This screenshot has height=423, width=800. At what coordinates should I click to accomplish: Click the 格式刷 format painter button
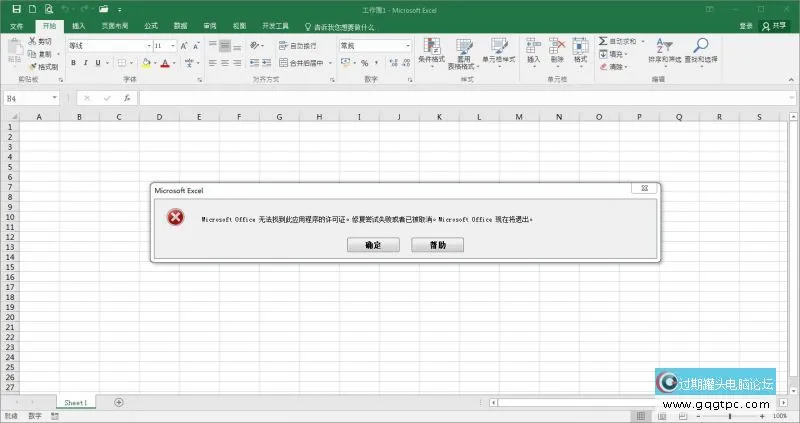[43, 67]
